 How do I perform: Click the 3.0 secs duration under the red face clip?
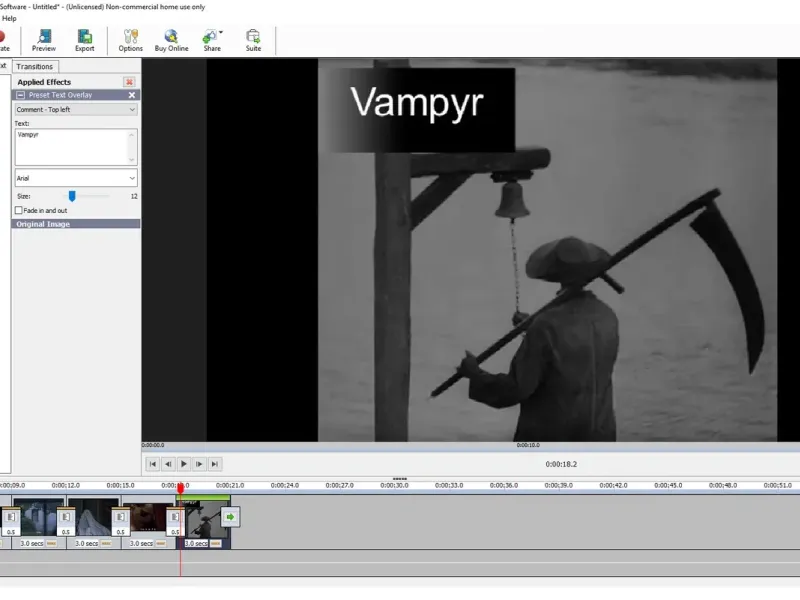141,543
